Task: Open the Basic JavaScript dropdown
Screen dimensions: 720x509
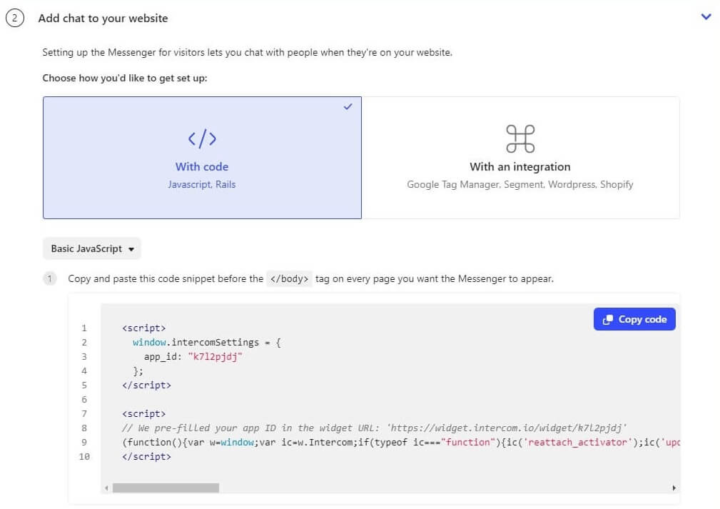Action: click(x=95, y=248)
